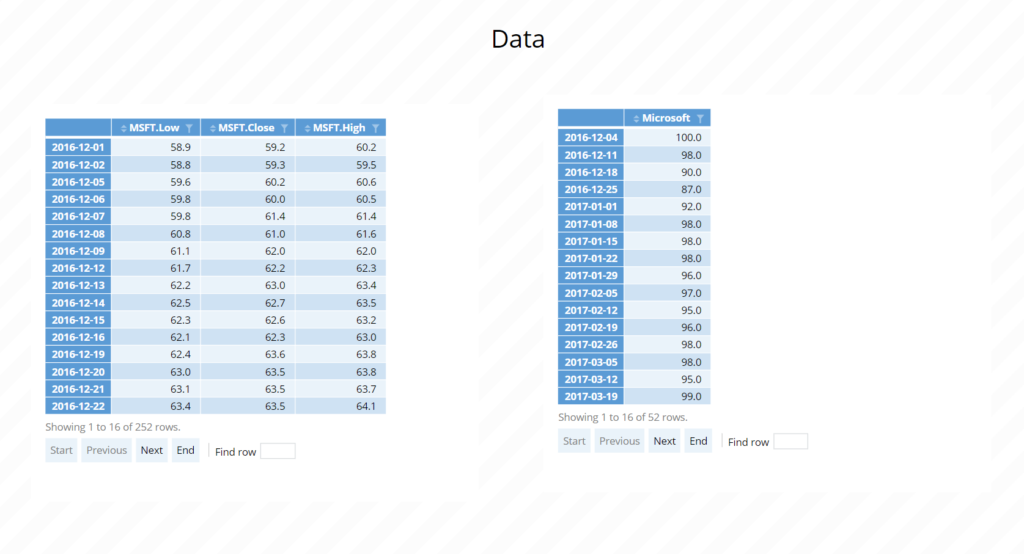Click End under the 52-row table
Screen dimensions: 1024x554
[698, 441]
